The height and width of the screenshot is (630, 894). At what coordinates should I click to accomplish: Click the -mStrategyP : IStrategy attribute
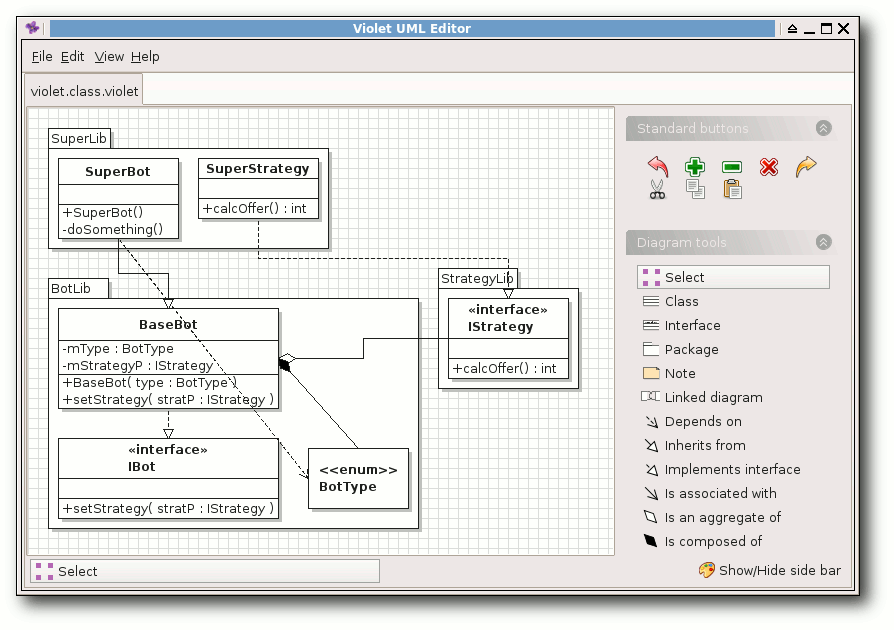point(137,365)
